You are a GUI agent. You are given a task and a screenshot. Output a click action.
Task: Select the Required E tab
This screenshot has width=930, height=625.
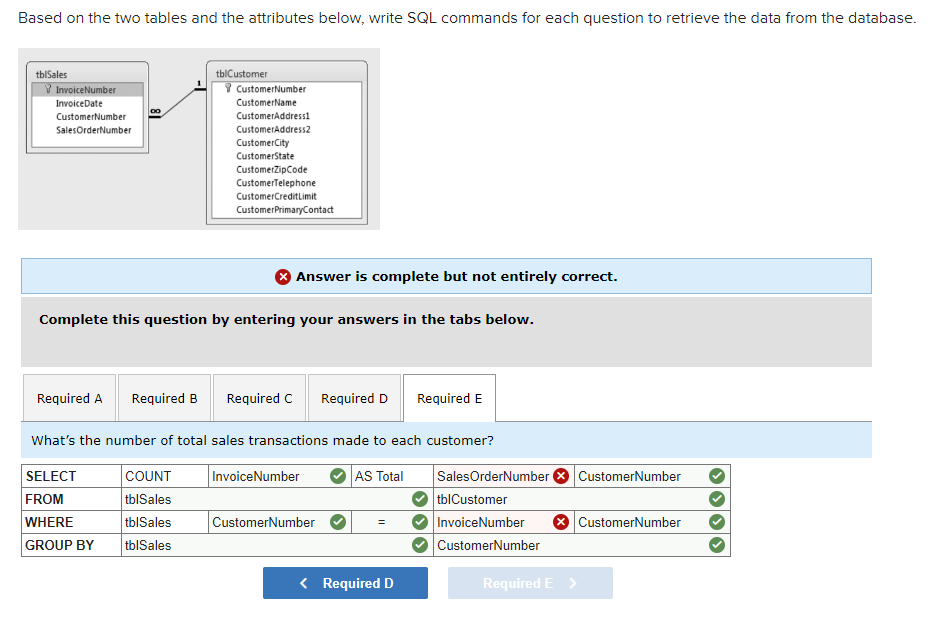(x=449, y=398)
